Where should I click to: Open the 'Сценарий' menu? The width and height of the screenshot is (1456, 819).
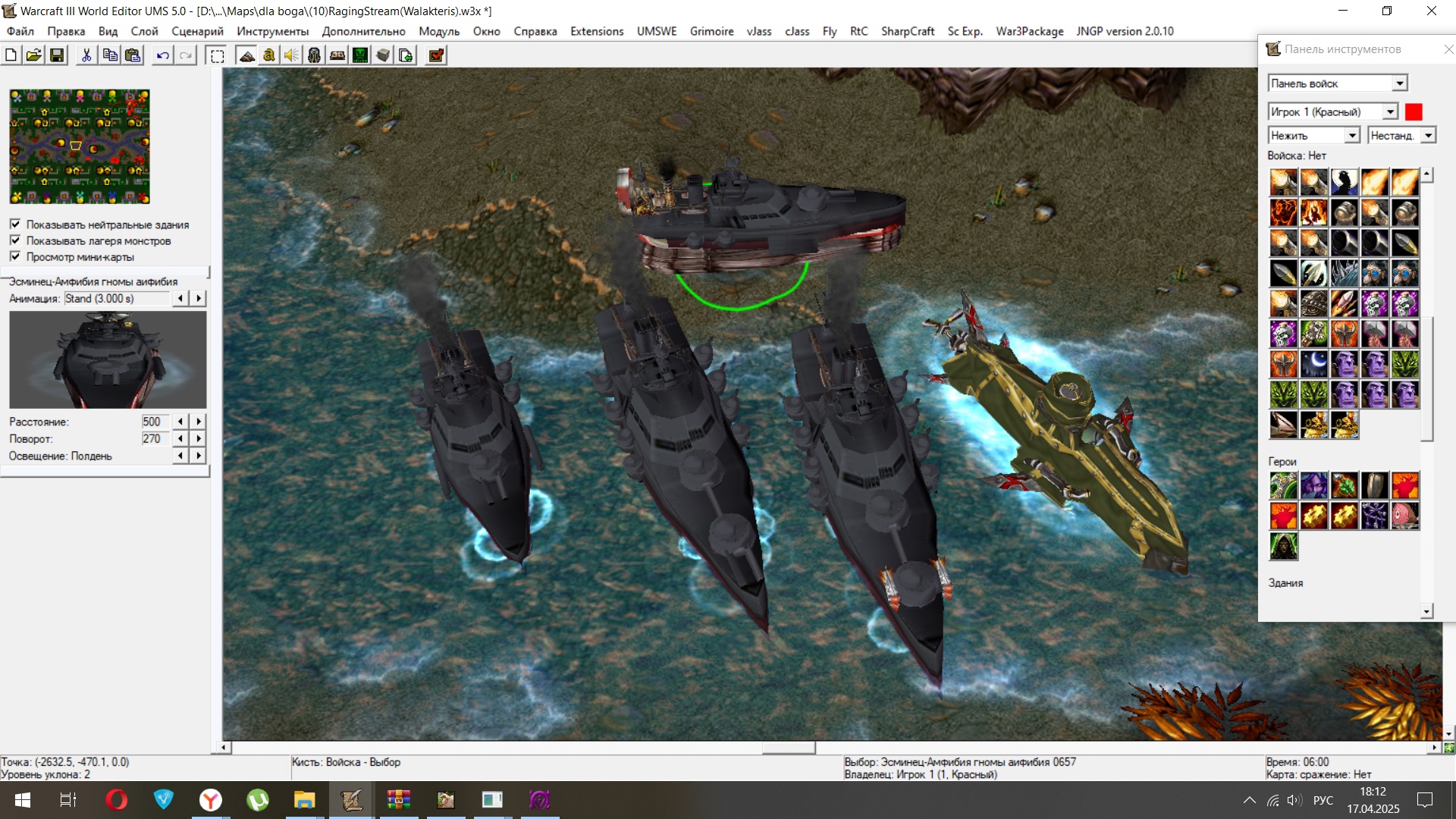coord(197,31)
